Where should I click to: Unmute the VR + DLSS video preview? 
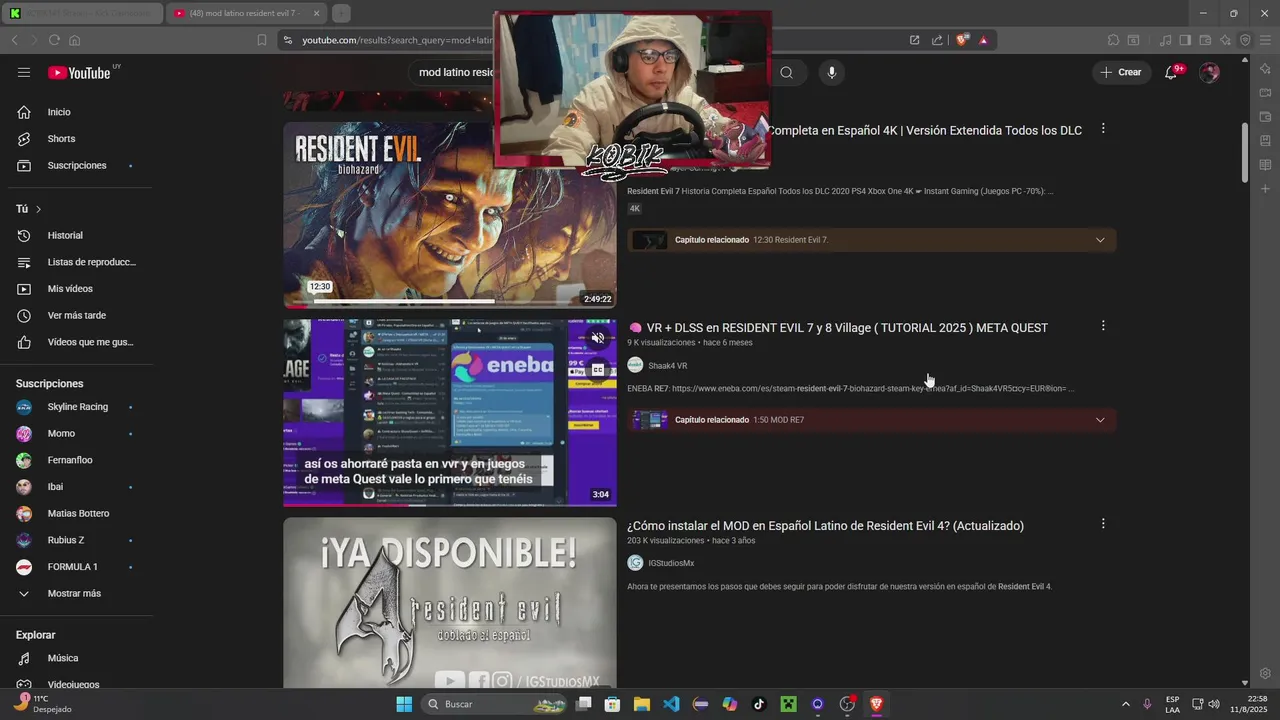tap(597, 338)
